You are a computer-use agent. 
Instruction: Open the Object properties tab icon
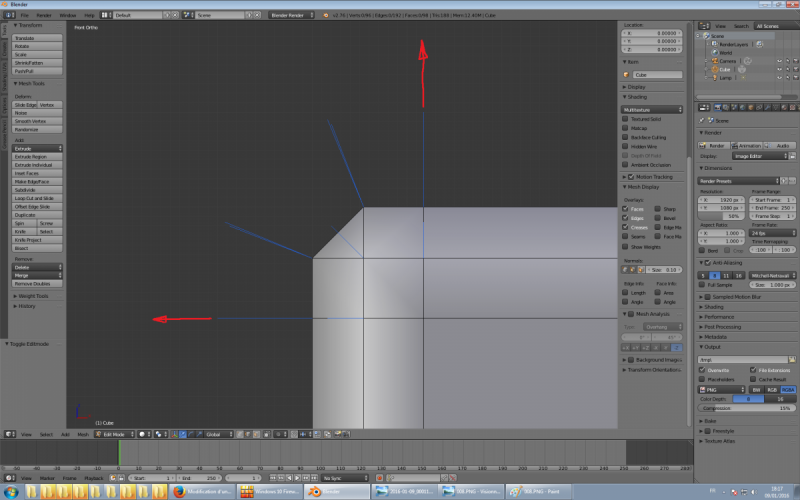pyautogui.click(x=751, y=107)
